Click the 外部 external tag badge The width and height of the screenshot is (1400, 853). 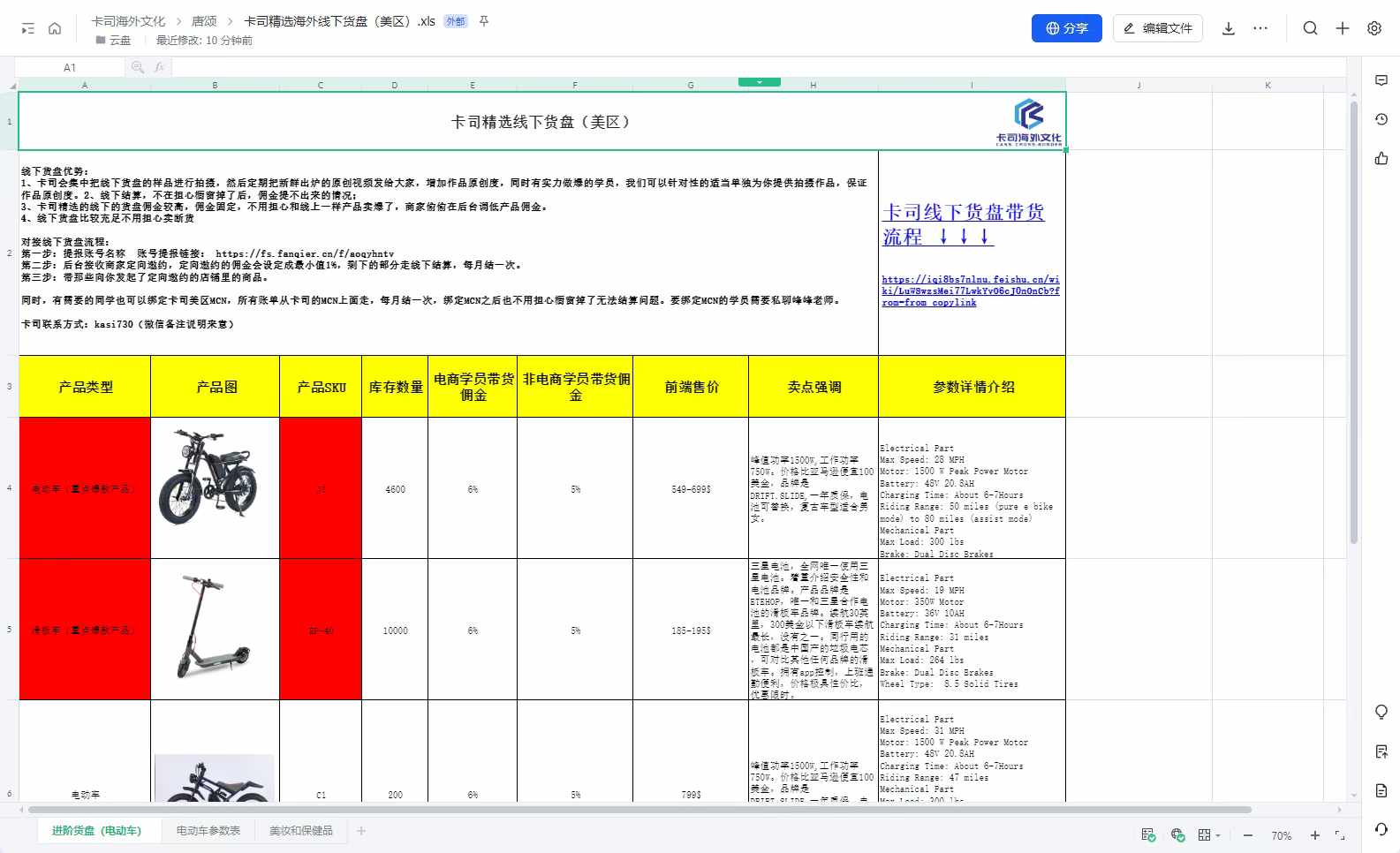pyautogui.click(x=456, y=21)
